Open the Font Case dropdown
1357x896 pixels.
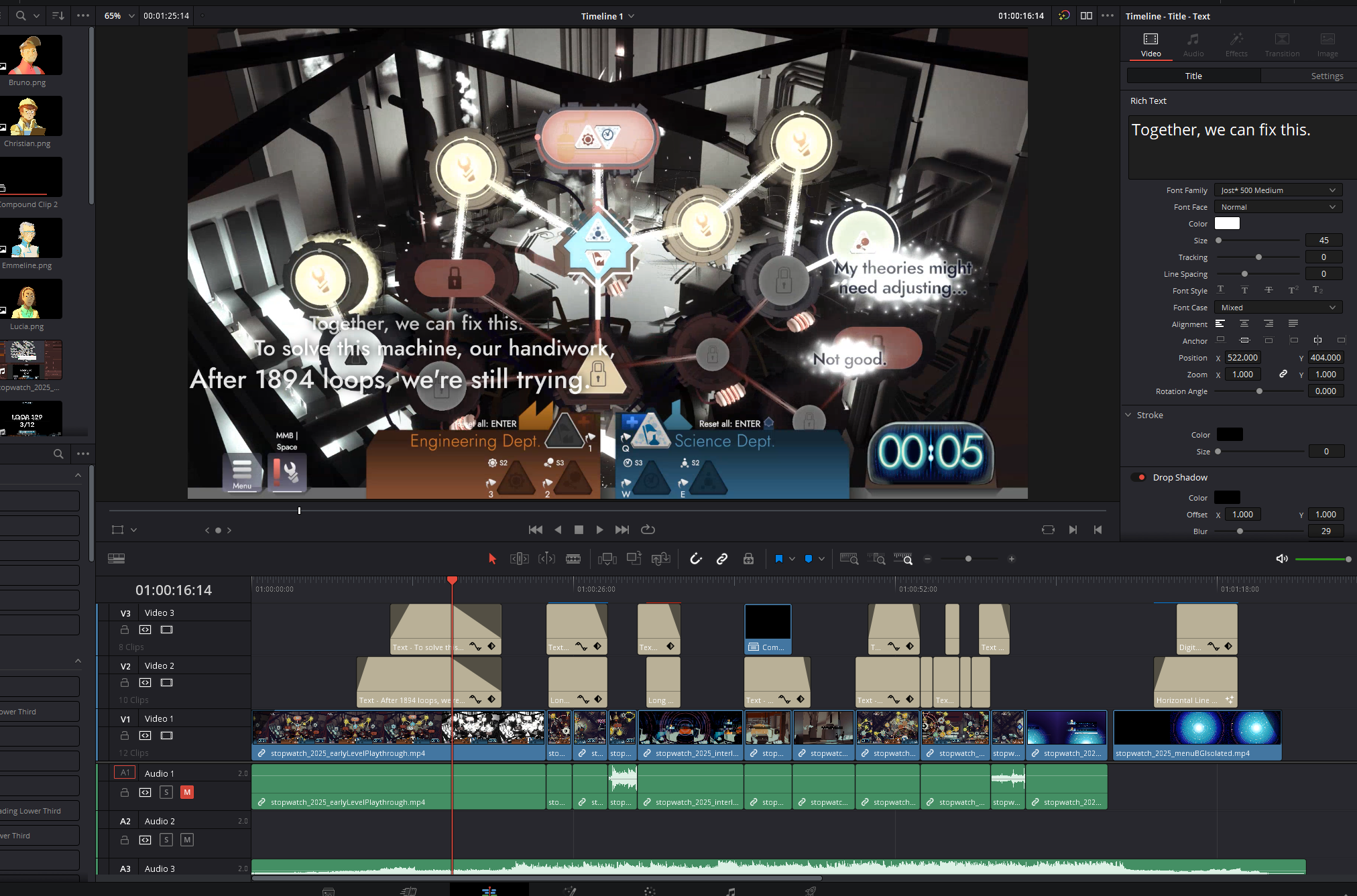[x=1278, y=308]
